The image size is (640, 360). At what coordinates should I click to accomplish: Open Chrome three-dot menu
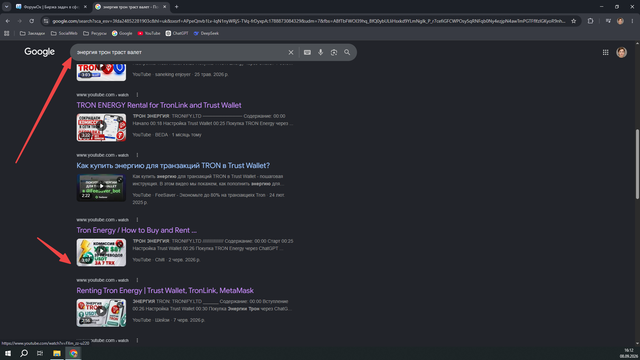(x=633, y=21)
